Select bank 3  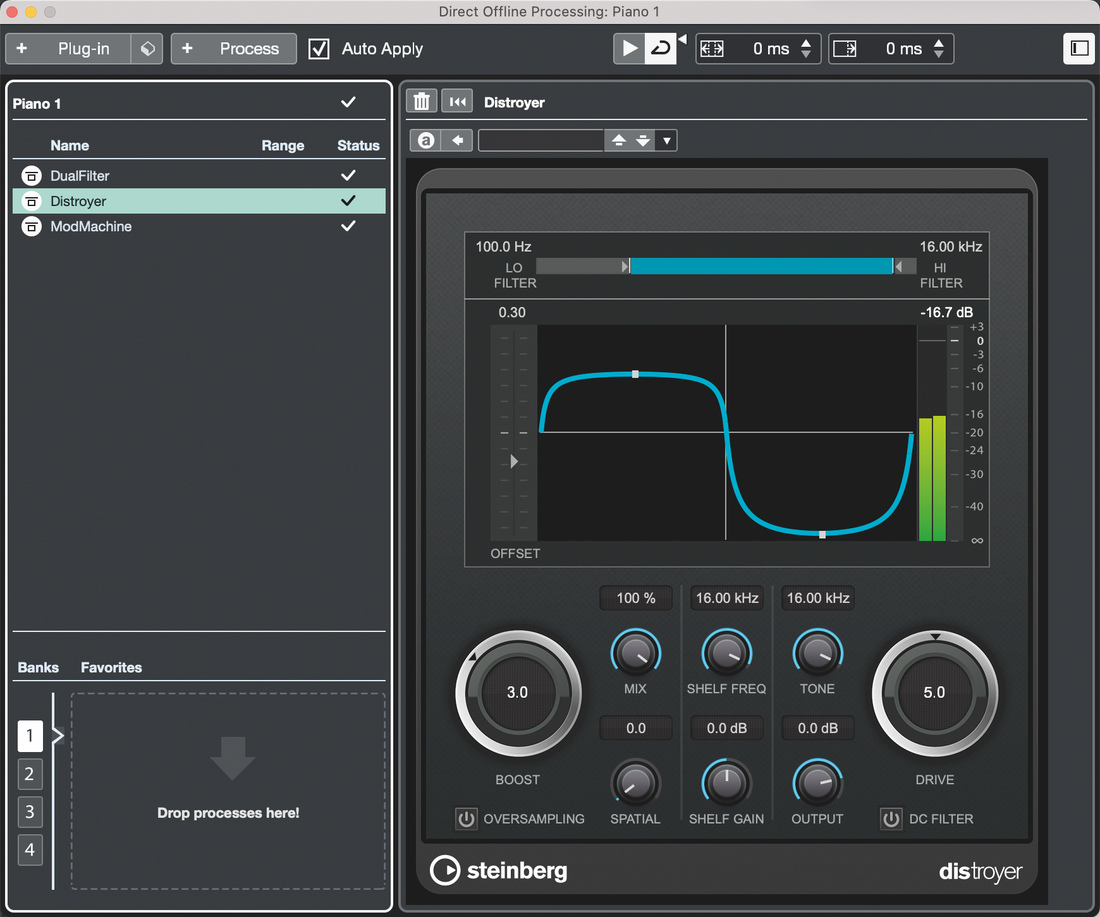(x=29, y=812)
